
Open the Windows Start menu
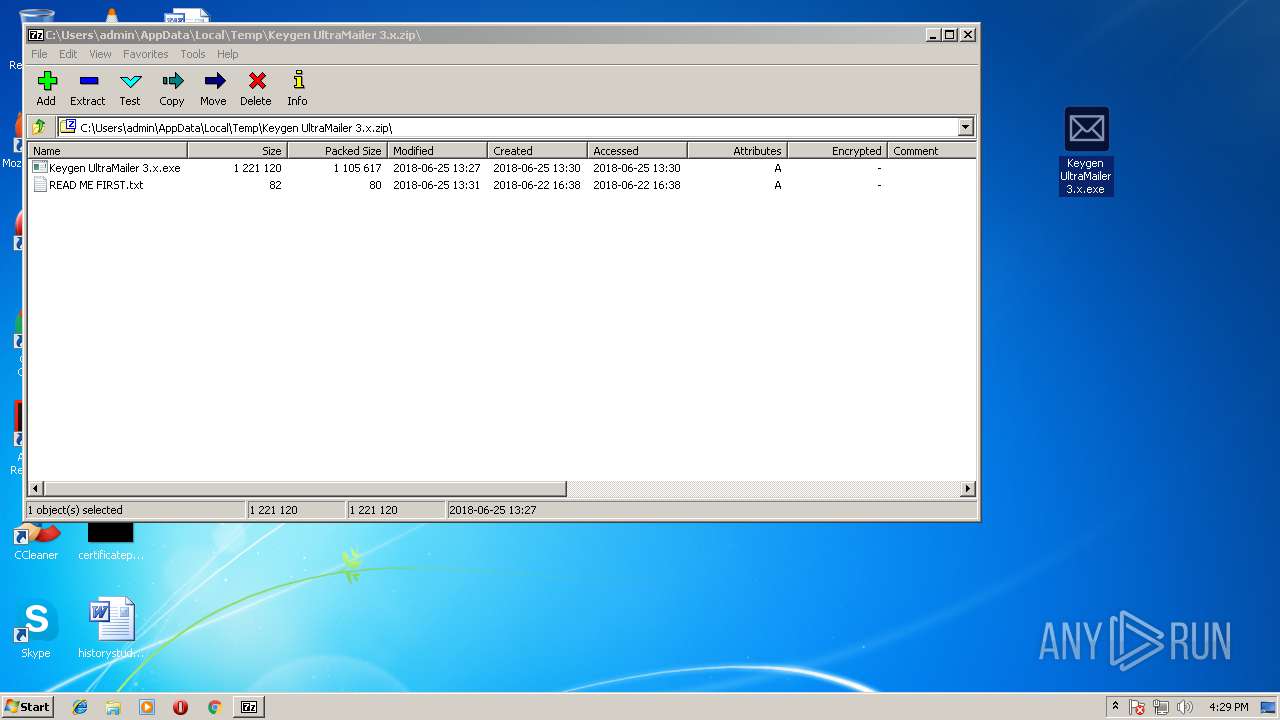click(27, 706)
